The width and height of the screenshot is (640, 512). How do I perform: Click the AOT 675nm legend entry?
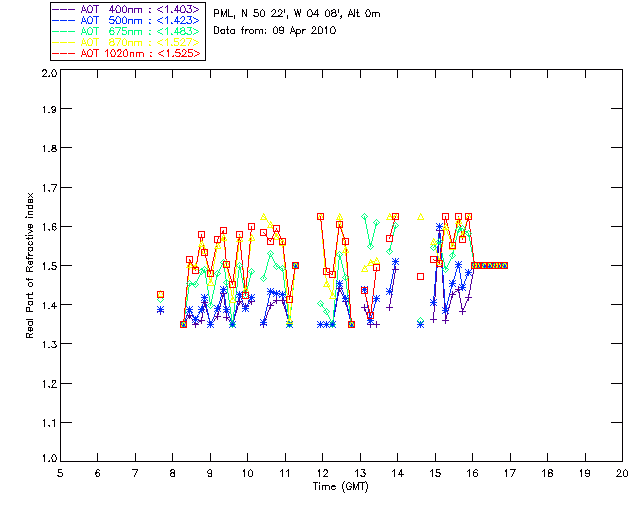click(127, 31)
